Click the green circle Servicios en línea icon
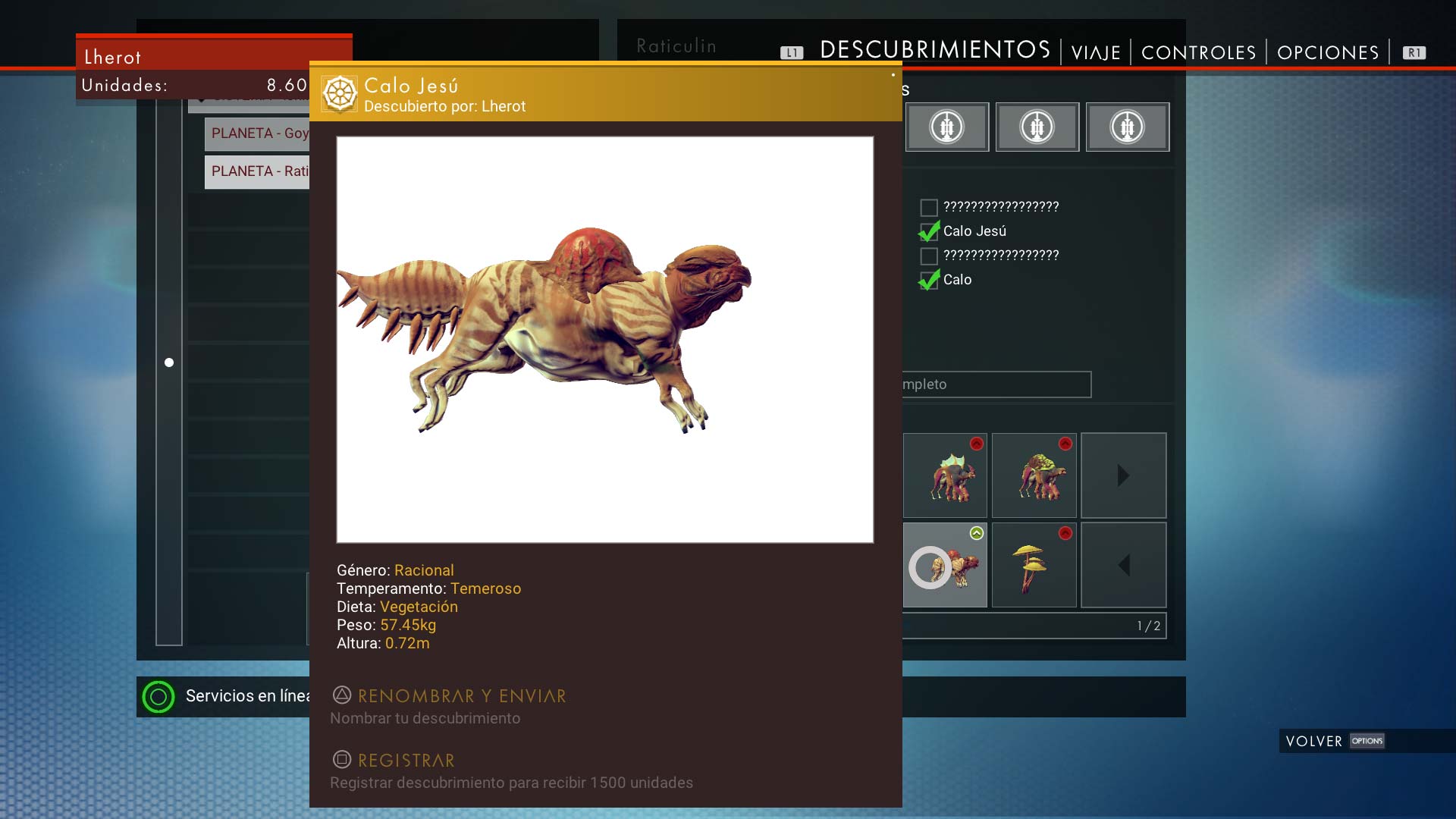 pyautogui.click(x=158, y=696)
